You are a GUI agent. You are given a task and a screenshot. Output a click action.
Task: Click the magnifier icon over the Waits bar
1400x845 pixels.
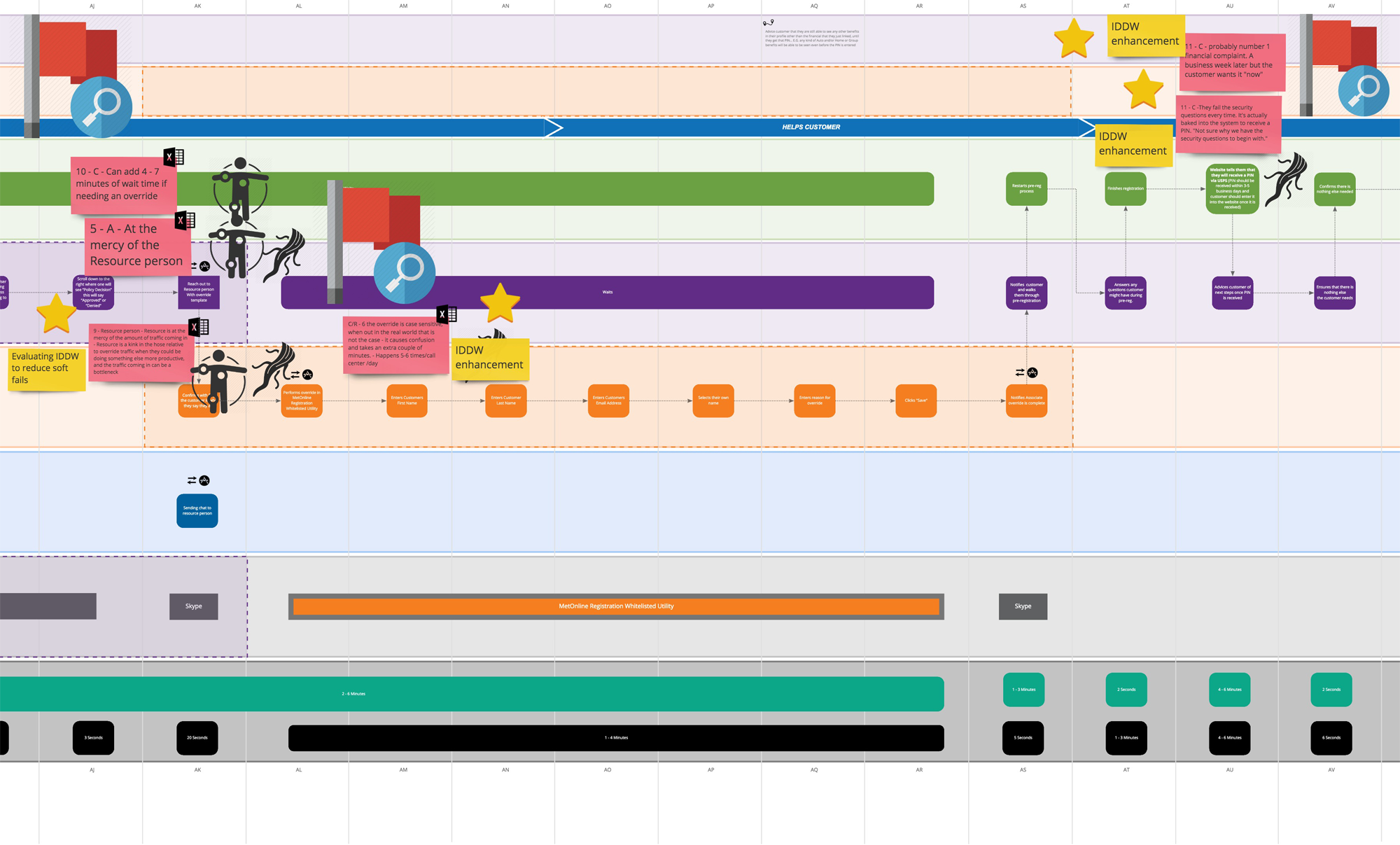405,272
